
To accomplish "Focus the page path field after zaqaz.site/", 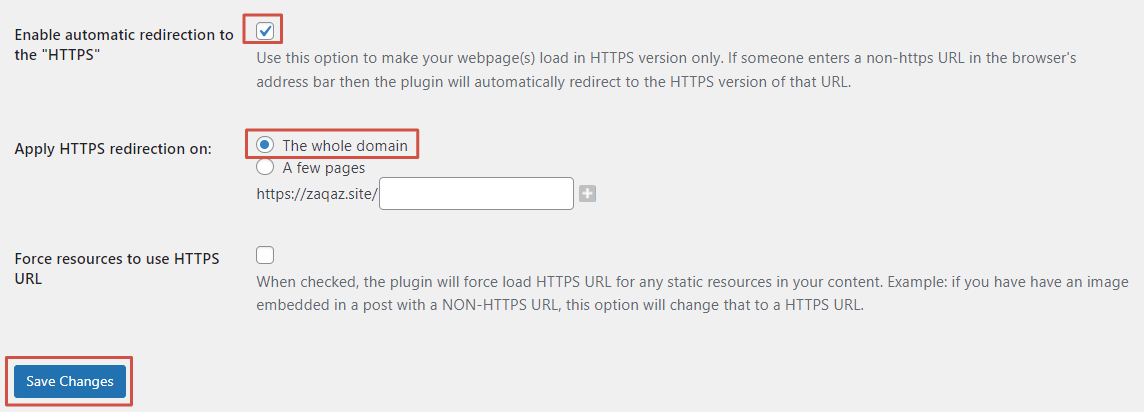I will click(x=476, y=194).
